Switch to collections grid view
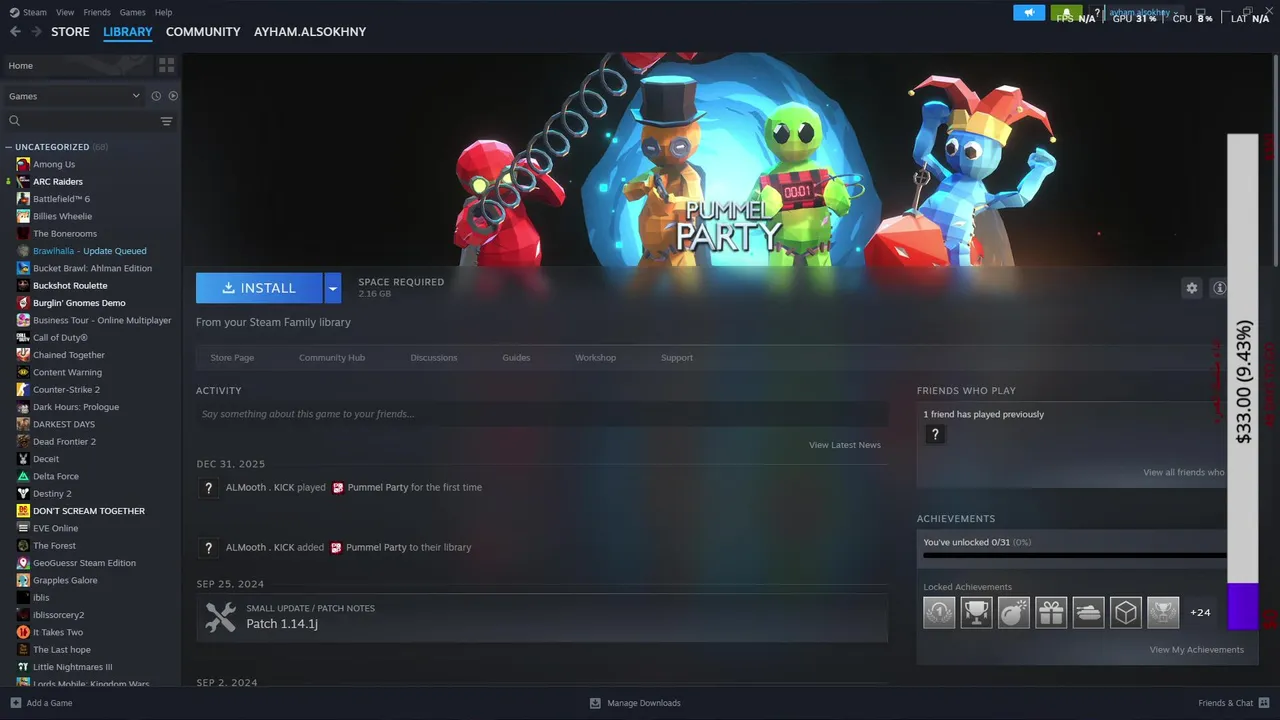The width and height of the screenshot is (1280, 720). [166, 65]
